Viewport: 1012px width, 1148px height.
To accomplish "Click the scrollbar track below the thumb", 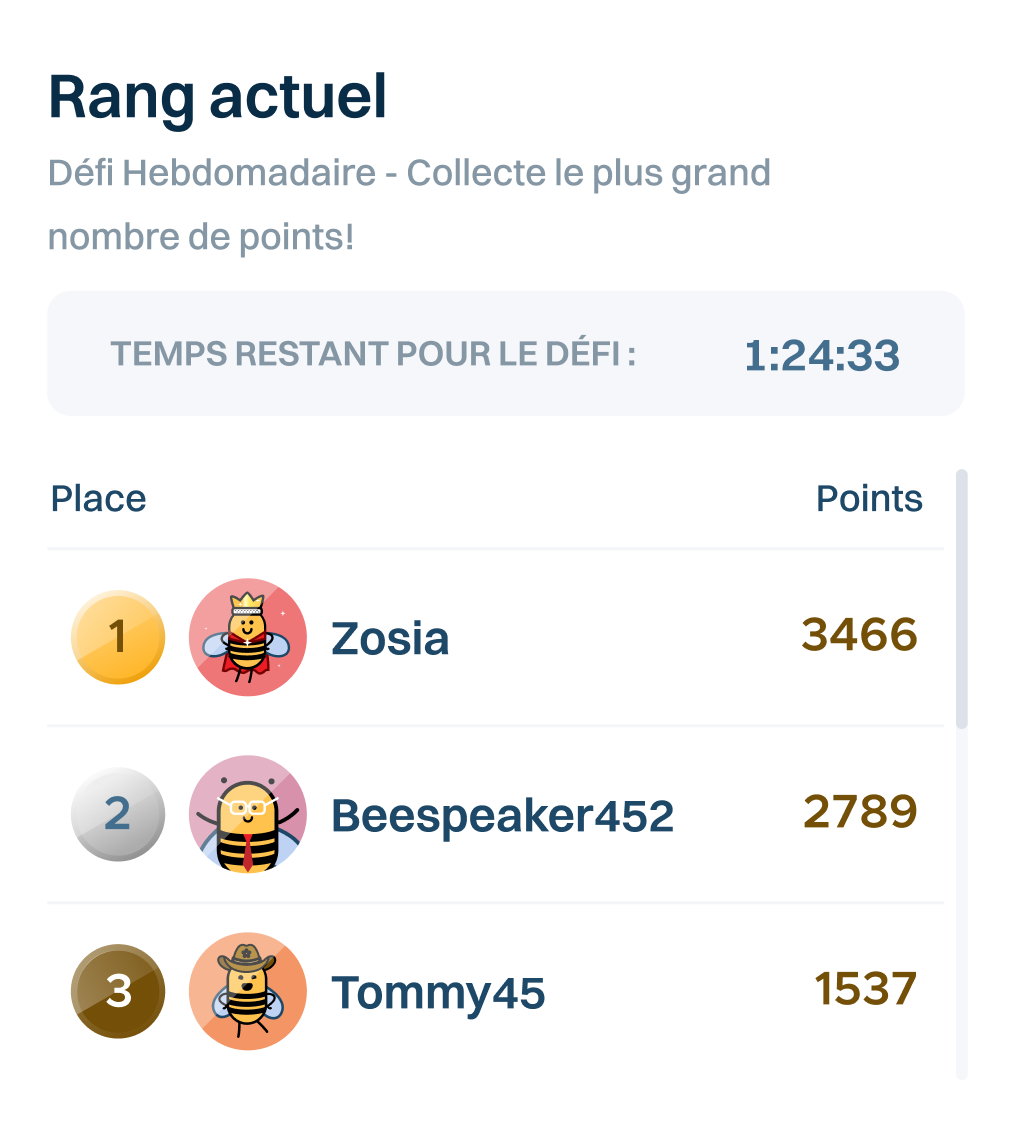I will click(962, 900).
